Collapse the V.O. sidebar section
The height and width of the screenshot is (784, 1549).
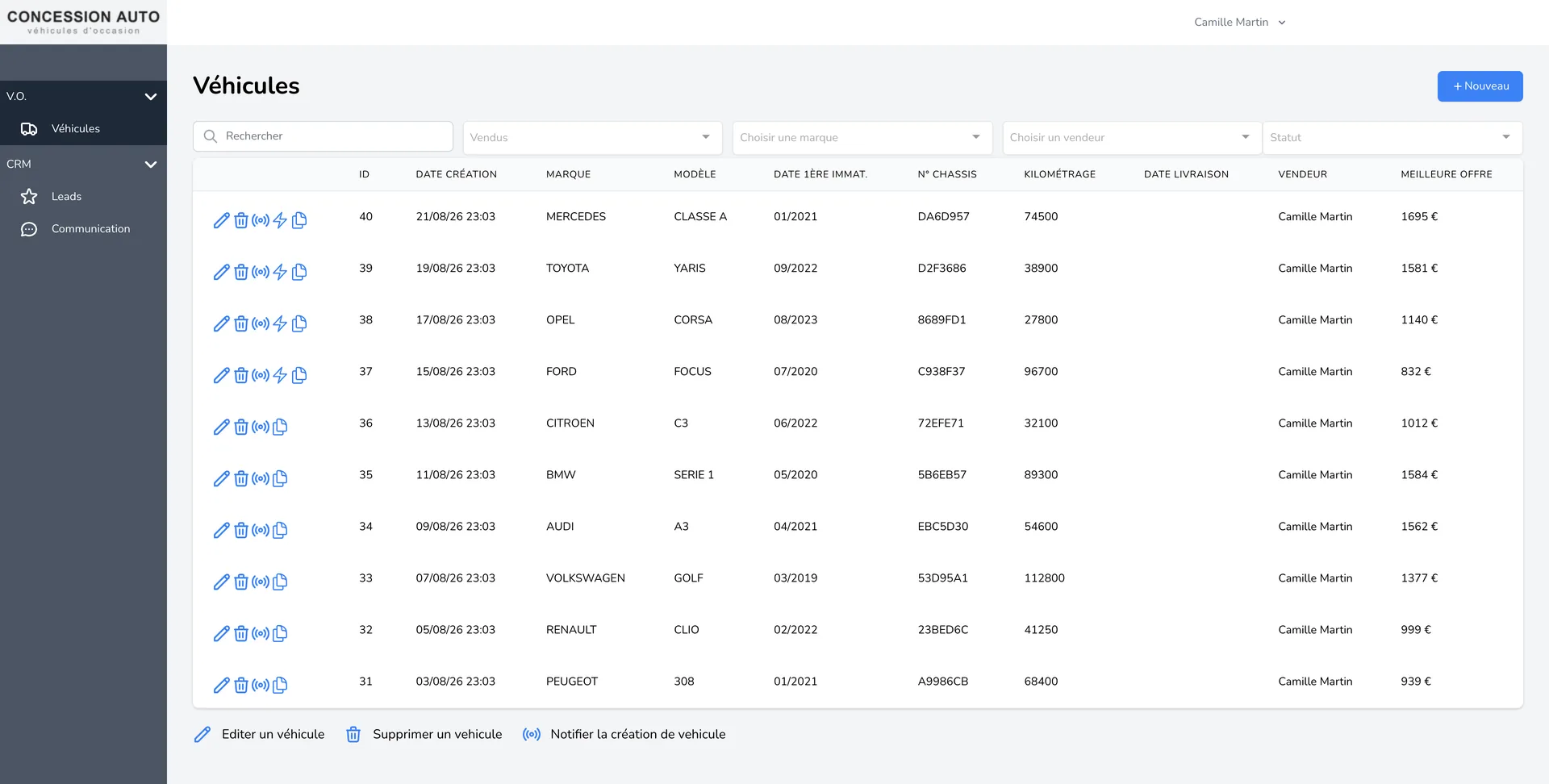[x=83, y=96]
